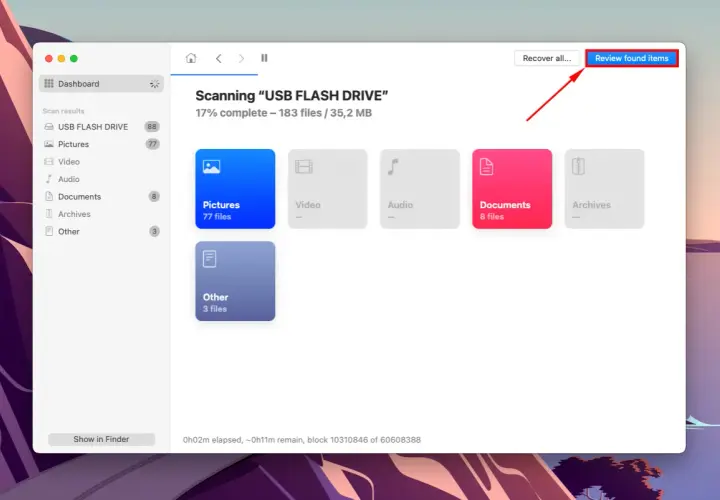This screenshot has width=720, height=500.
Task: Pause the scan with the pause icon
Action: point(264,58)
